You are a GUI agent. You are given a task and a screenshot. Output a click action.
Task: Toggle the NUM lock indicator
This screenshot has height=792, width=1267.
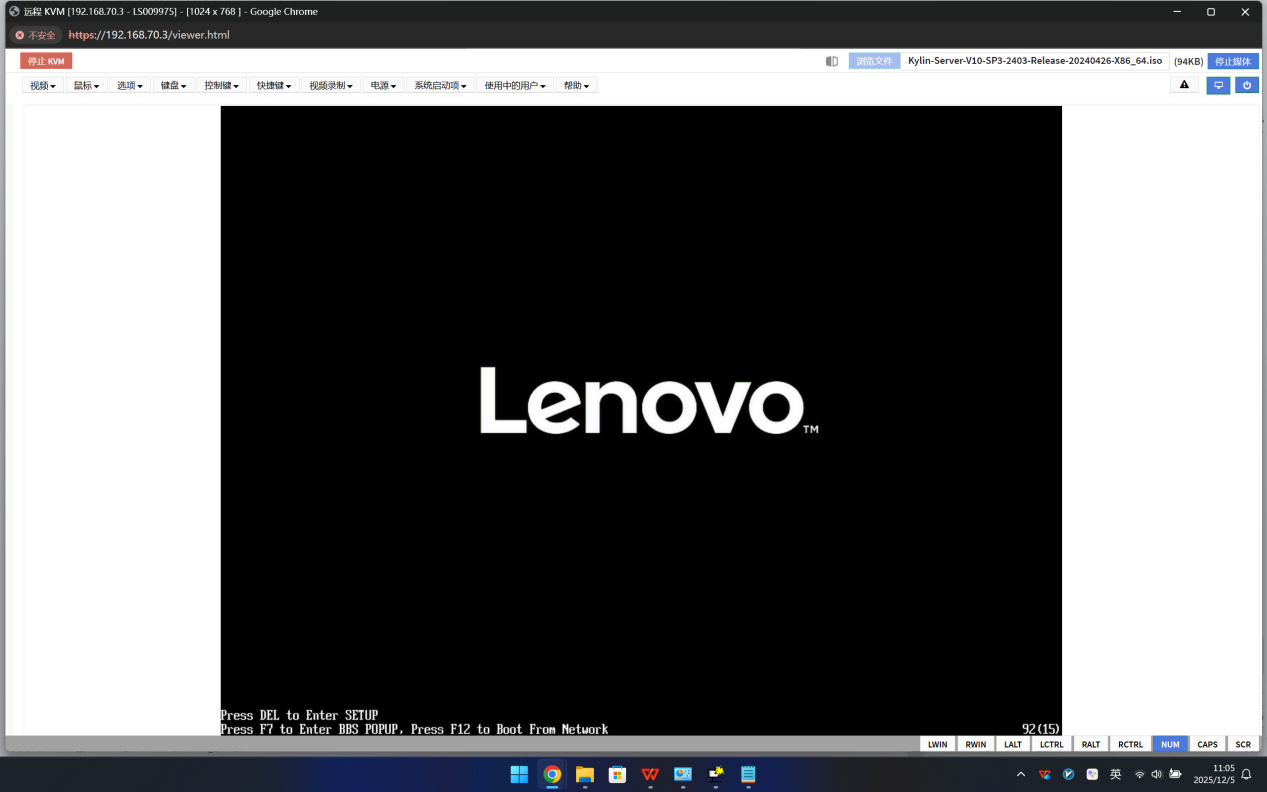(1170, 744)
